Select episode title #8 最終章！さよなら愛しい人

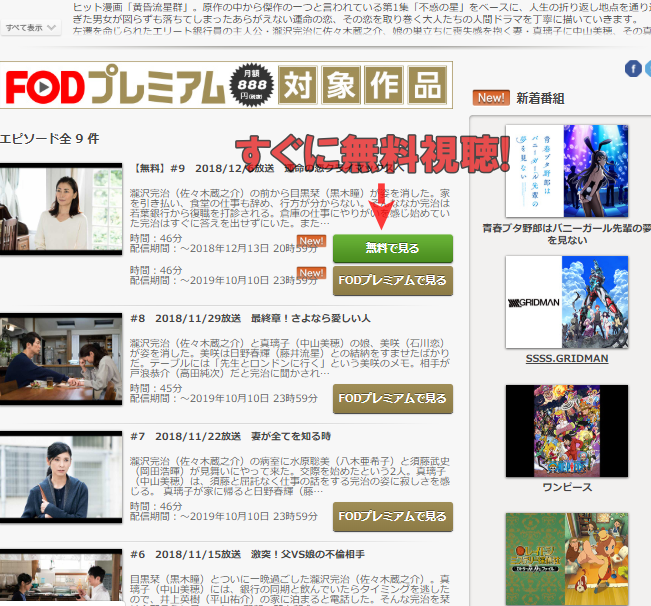[x=250, y=318]
